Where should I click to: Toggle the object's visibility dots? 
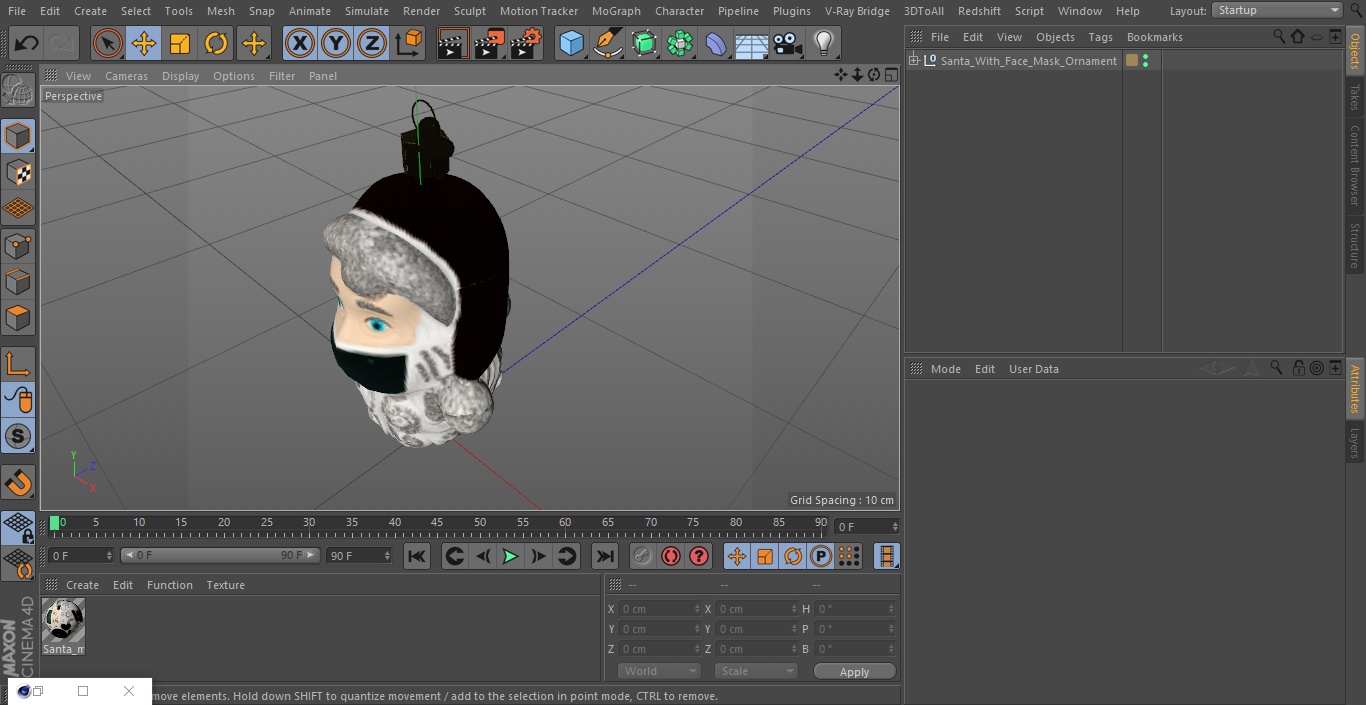pyautogui.click(x=1145, y=61)
